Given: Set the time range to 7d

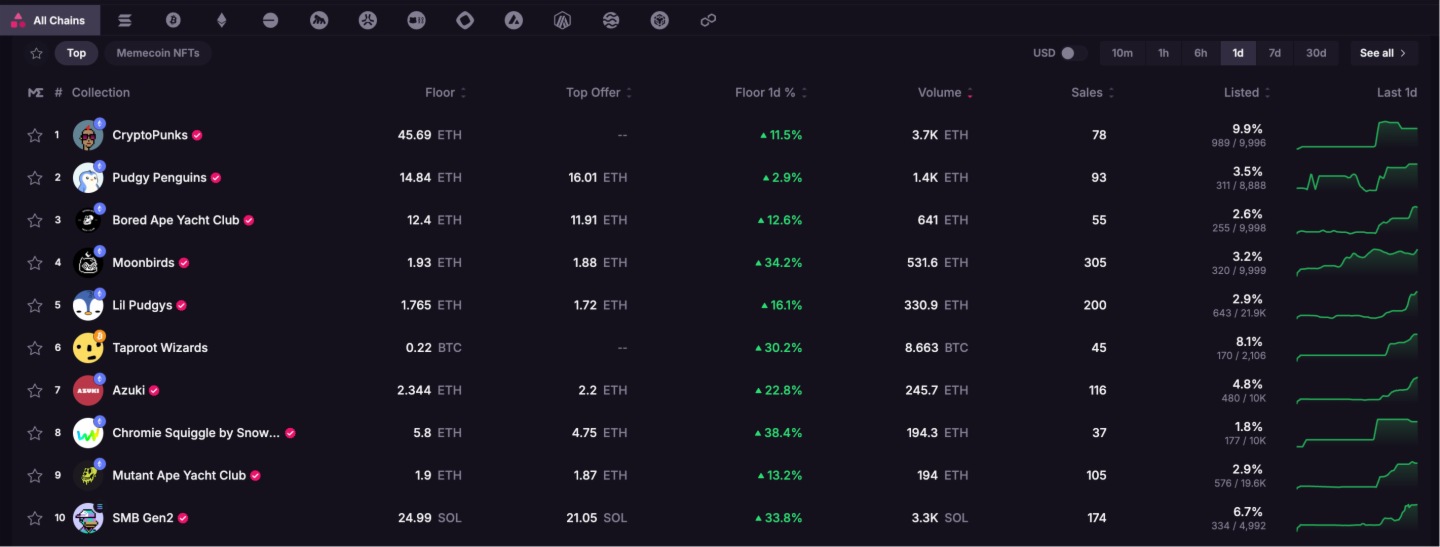Looking at the screenshot, I should (1274, 53).
